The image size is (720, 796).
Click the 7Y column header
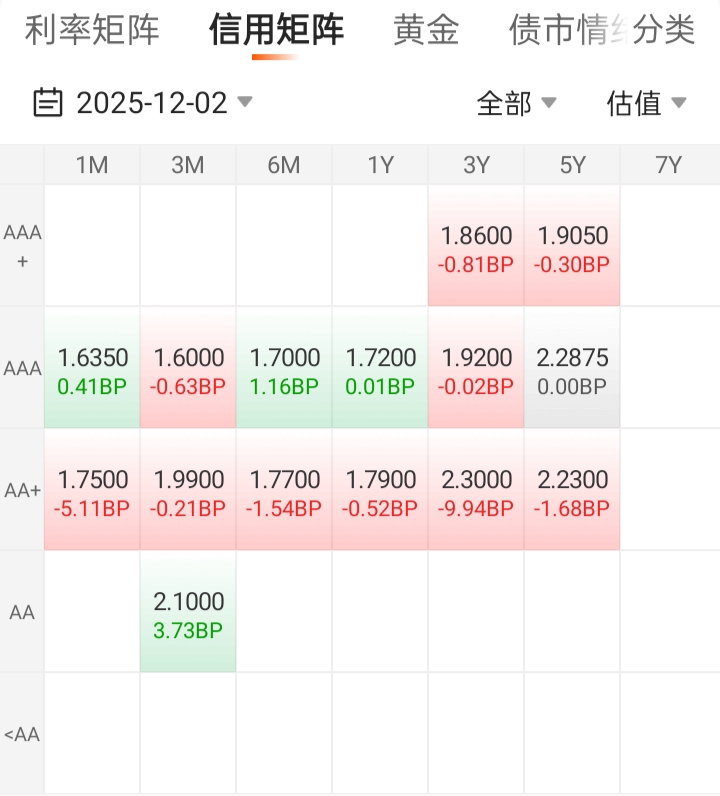tap(668, 165)
